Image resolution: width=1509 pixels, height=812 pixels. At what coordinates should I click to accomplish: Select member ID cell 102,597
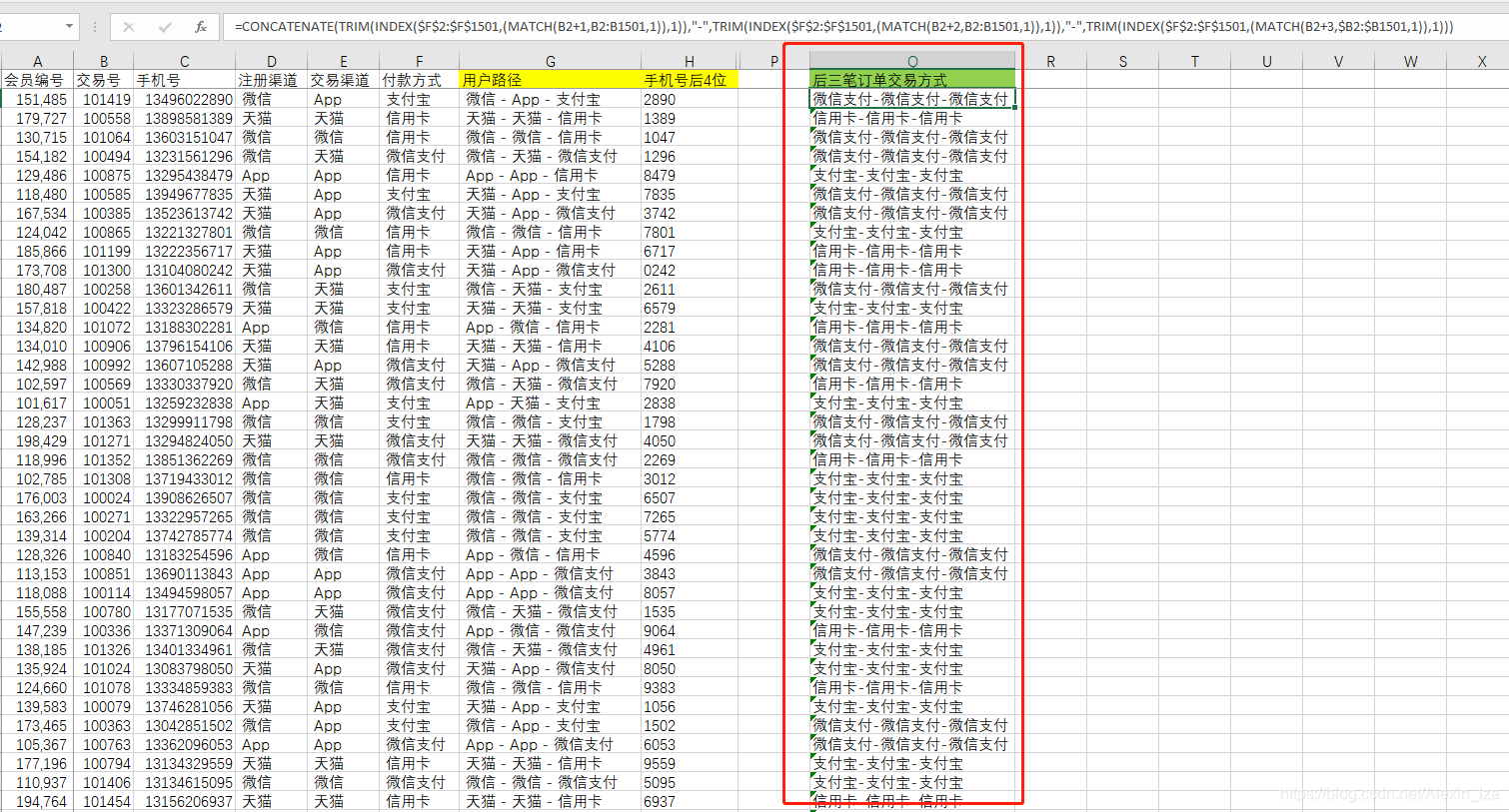[x=38, y=384]
